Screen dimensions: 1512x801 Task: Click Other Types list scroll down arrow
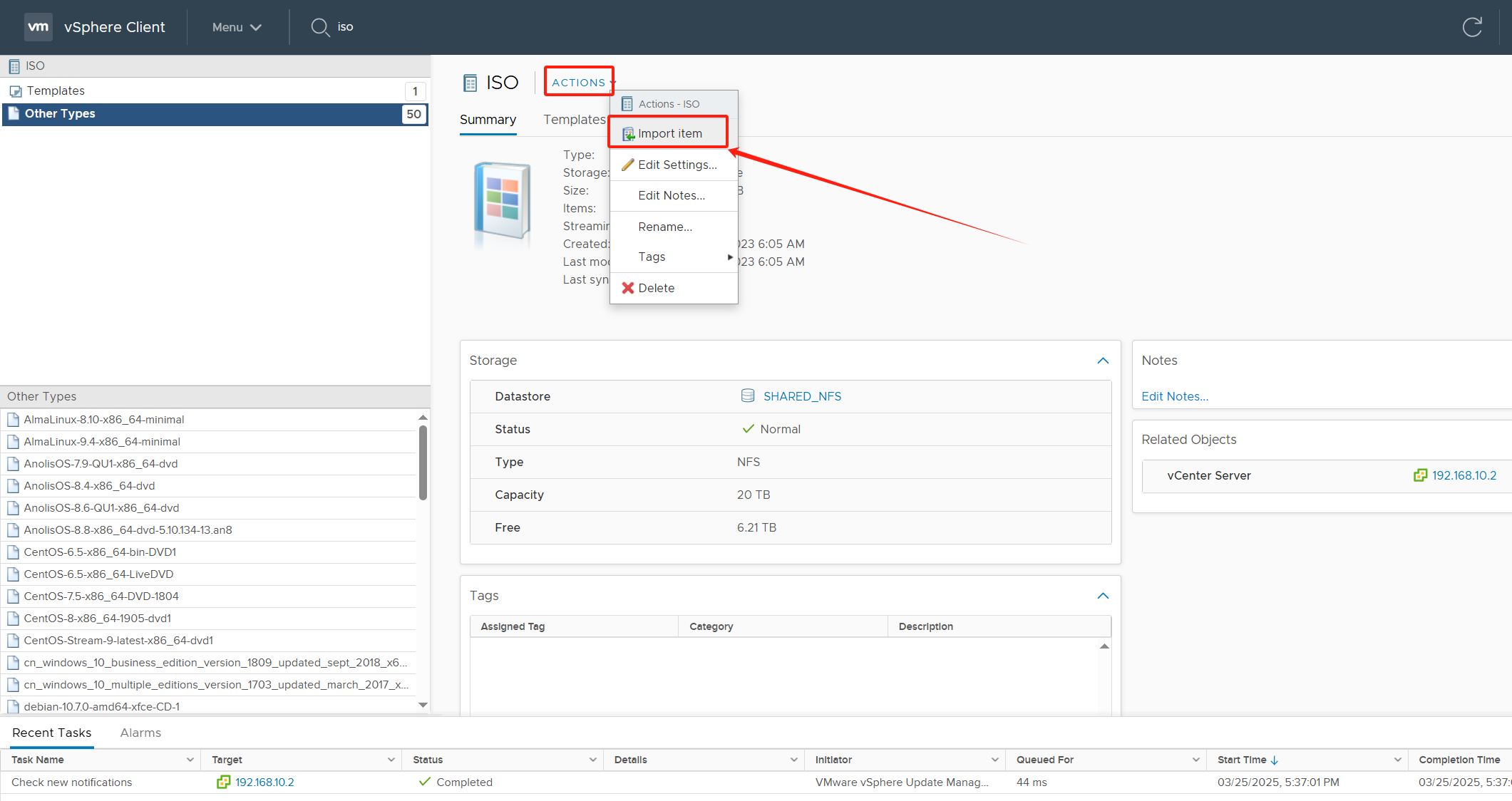click(423, 705)
